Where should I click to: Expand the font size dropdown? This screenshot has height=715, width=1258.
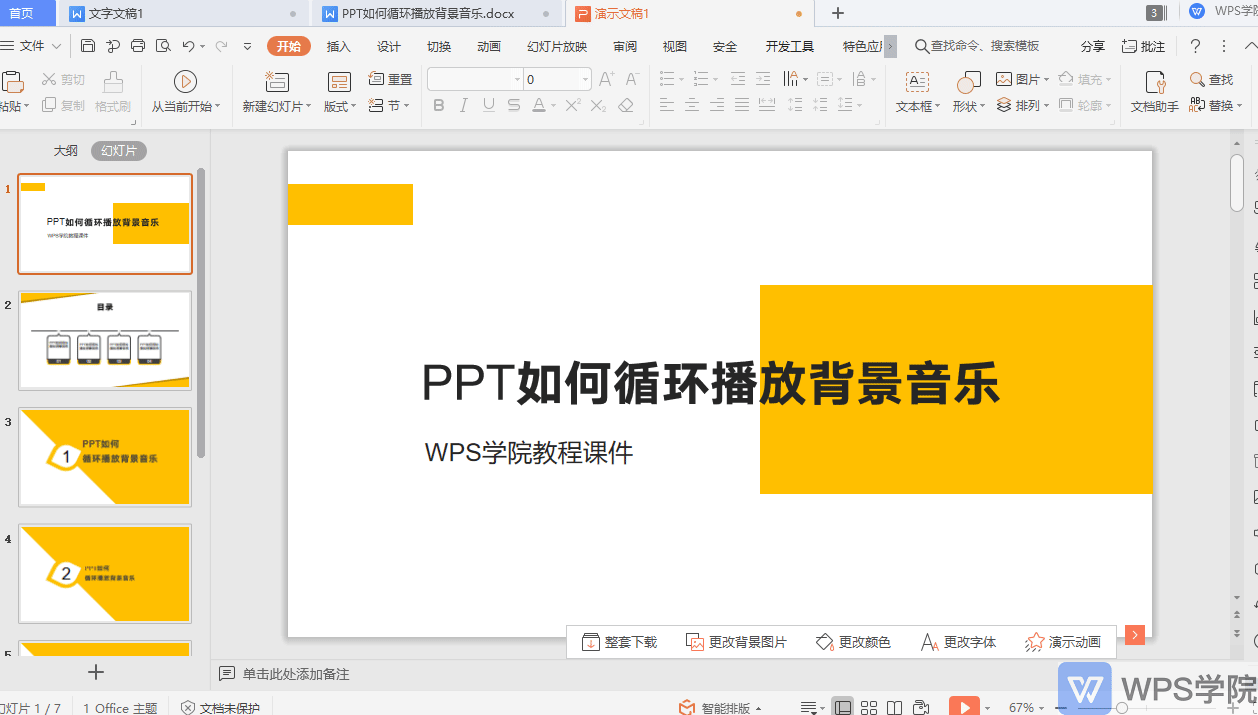(x=585, y=79)
